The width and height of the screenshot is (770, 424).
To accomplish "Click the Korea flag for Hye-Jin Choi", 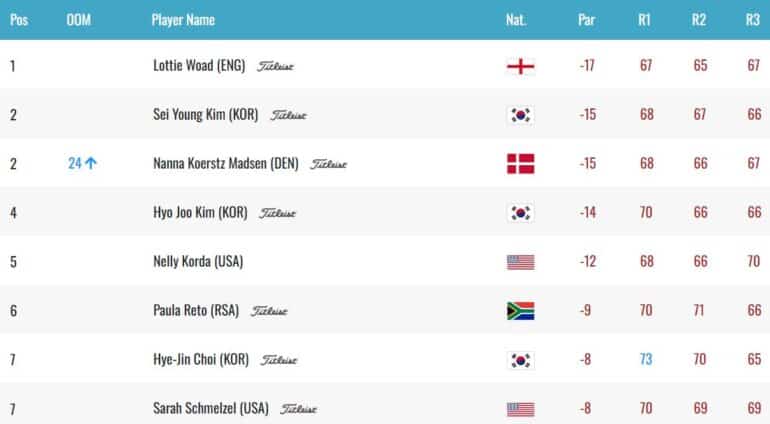I will [521, 360].
